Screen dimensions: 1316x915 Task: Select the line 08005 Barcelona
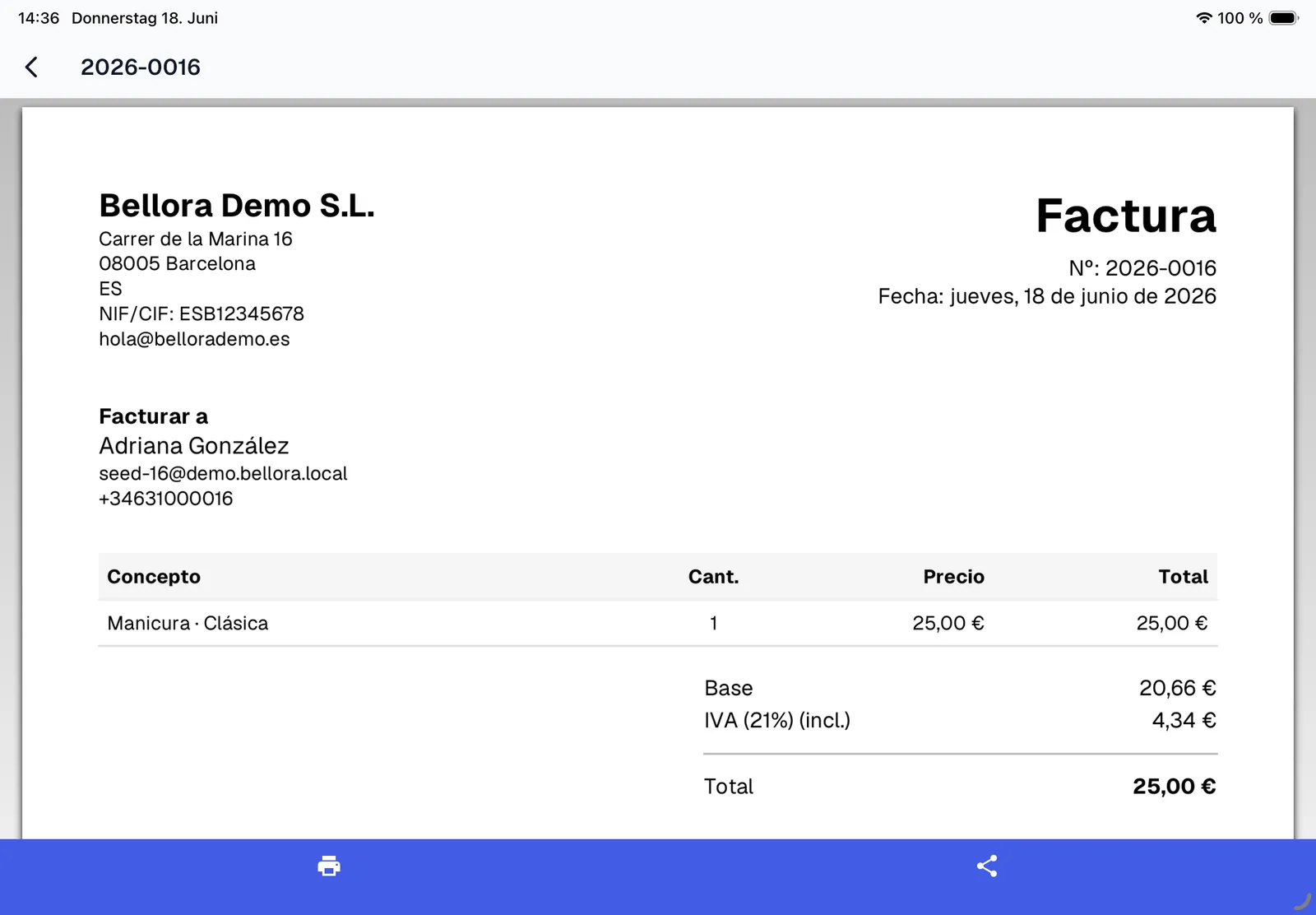(178, 264)
